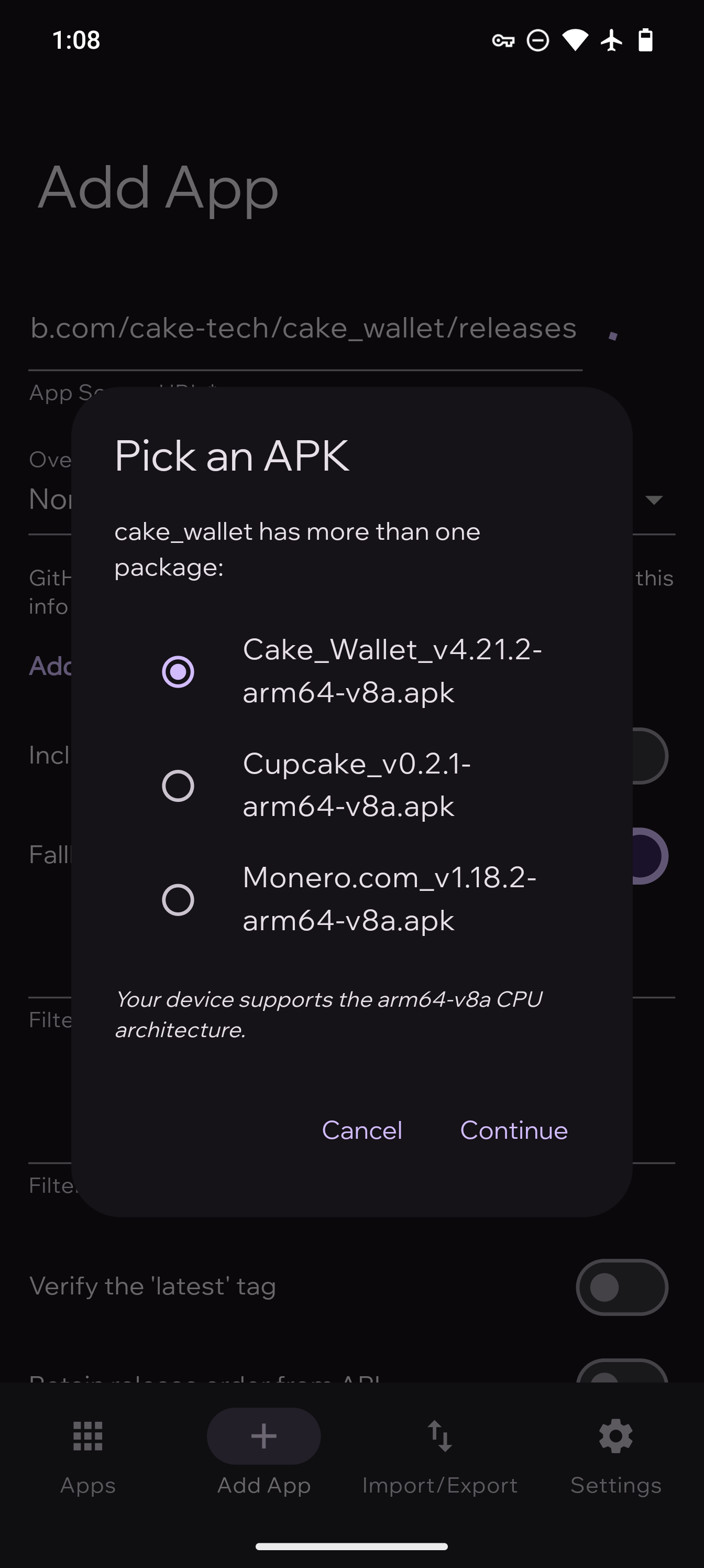This screenshot has width=704, height=1568.
Task: Click the App Source URL input field
Action: 304,329
